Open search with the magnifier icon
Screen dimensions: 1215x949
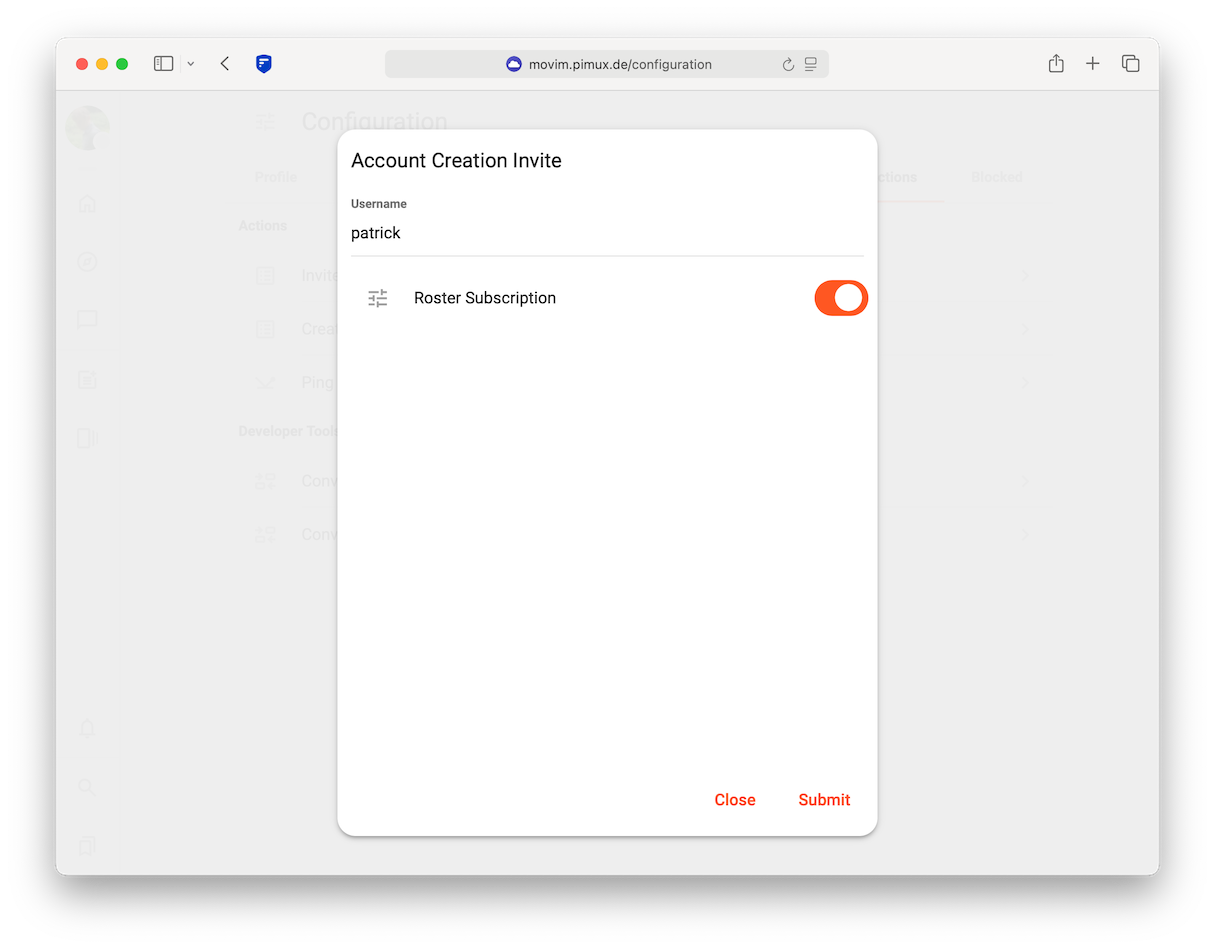[x=87, y=787]
